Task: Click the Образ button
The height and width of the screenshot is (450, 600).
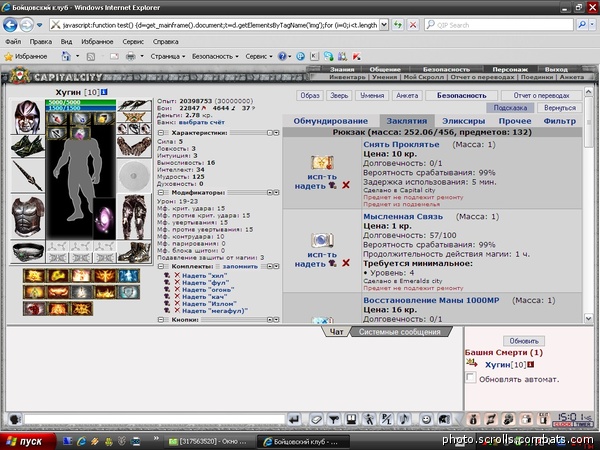Action: point(310,95)
